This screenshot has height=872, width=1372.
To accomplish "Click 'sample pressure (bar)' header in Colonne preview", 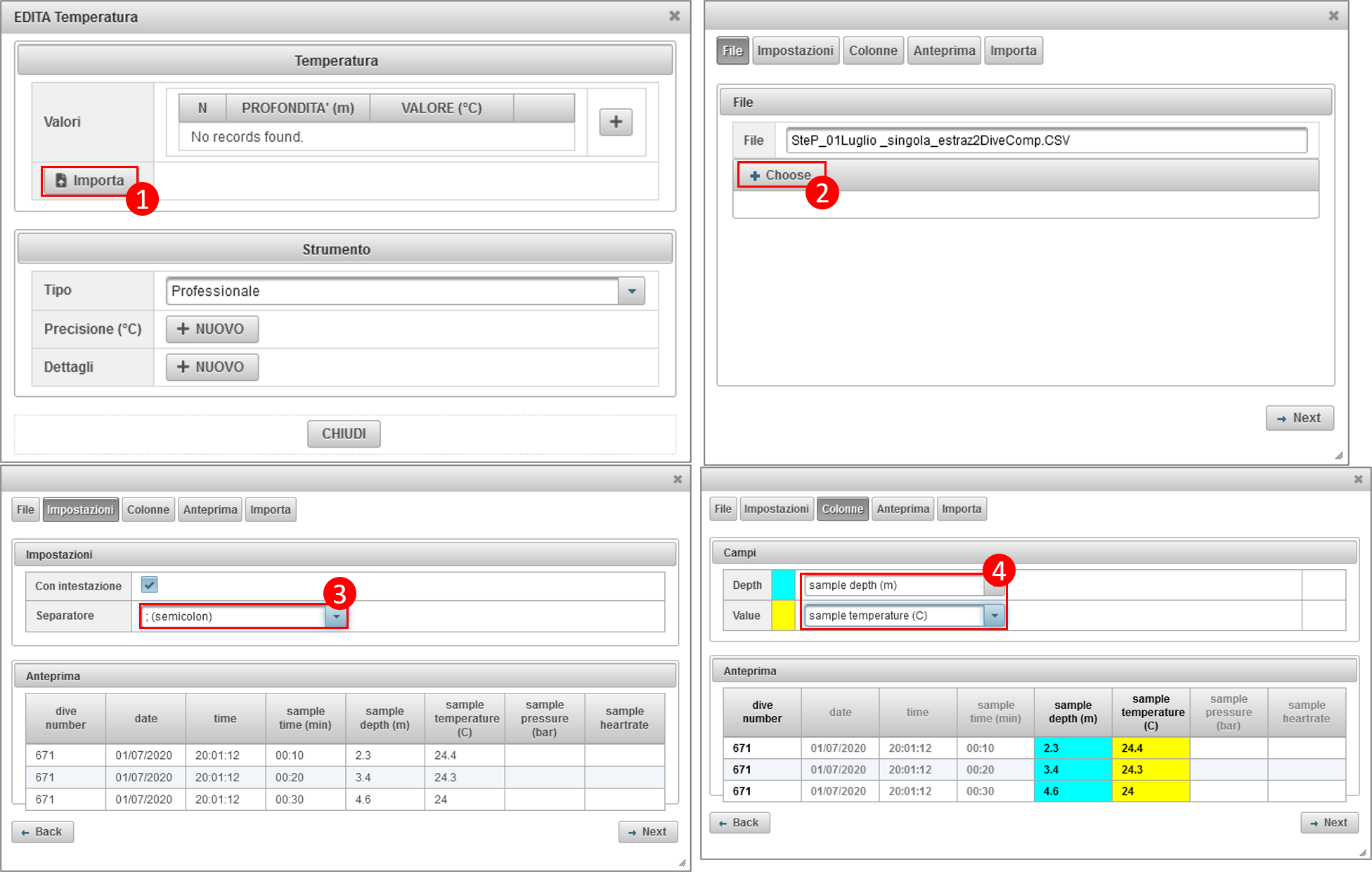I will [x=1229, y=712].
